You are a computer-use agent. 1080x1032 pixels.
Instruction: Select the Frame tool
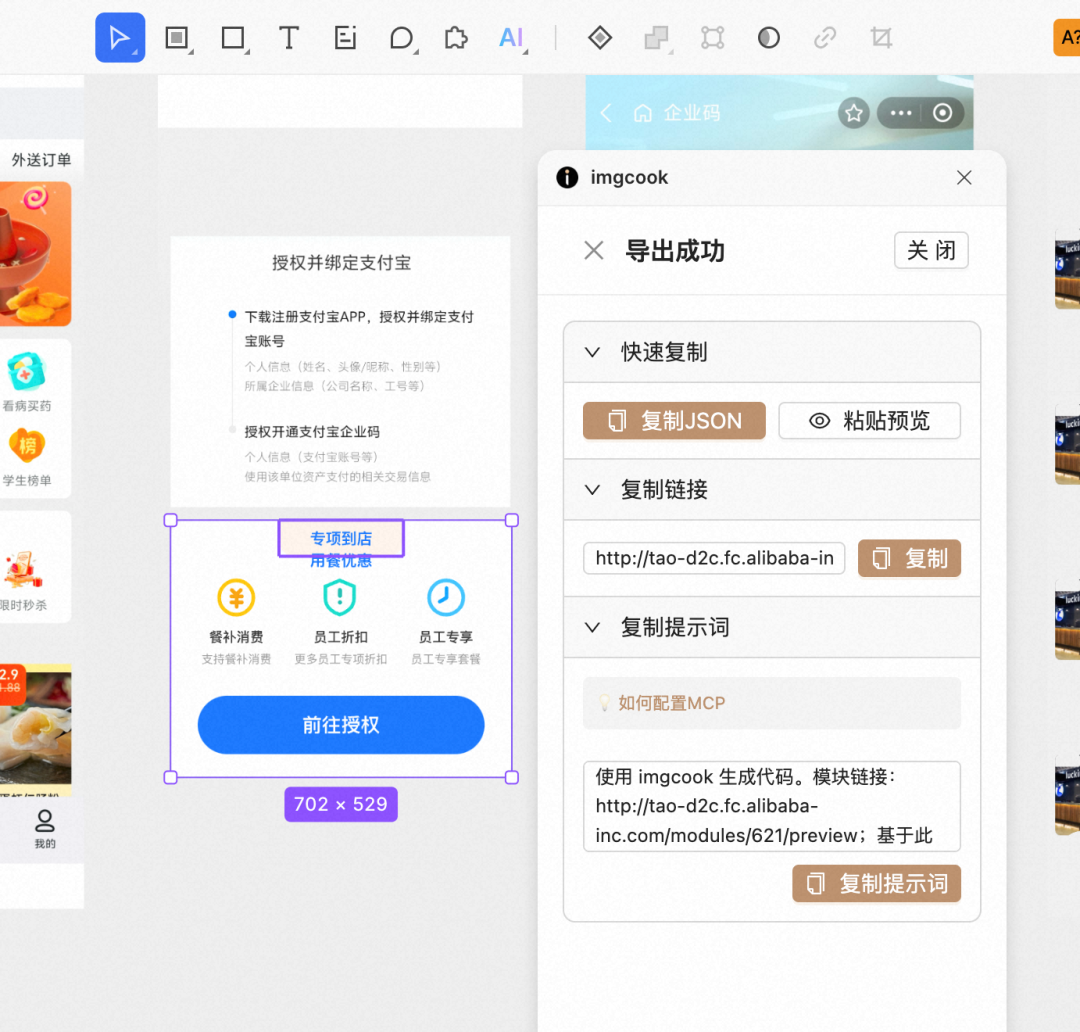point(178,38)
